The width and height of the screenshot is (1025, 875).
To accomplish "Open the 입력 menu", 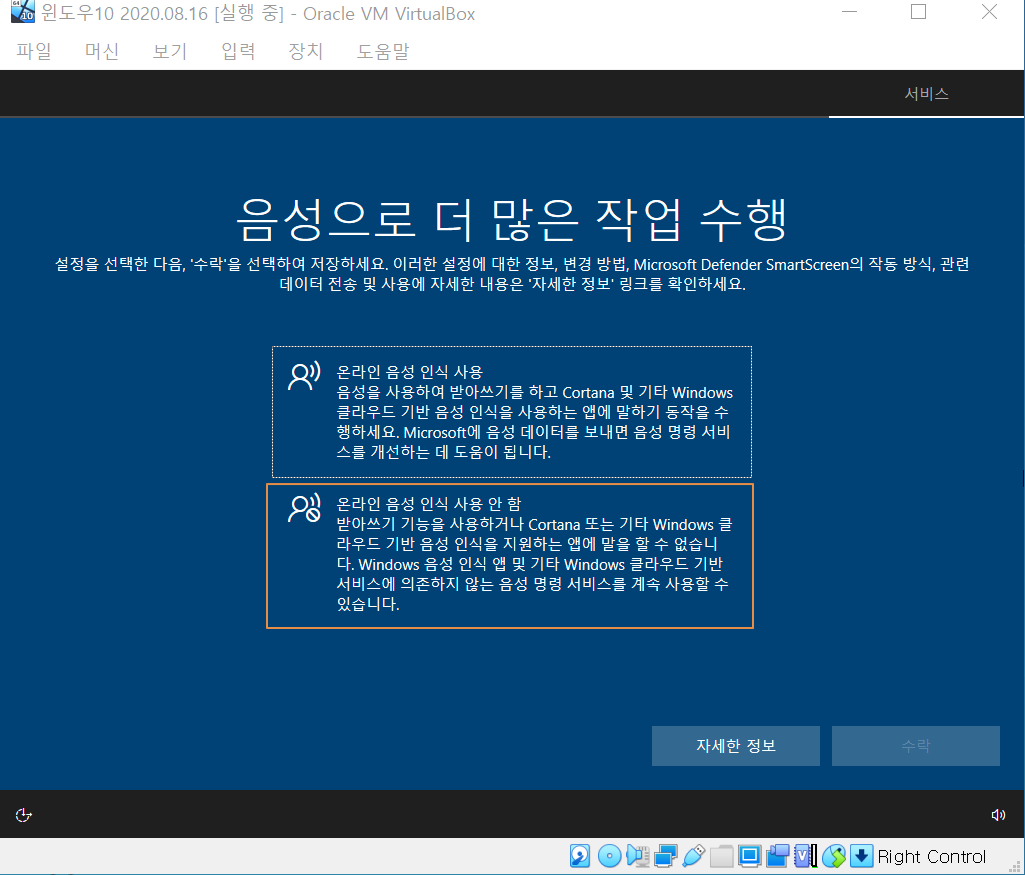I will point(238,51).
